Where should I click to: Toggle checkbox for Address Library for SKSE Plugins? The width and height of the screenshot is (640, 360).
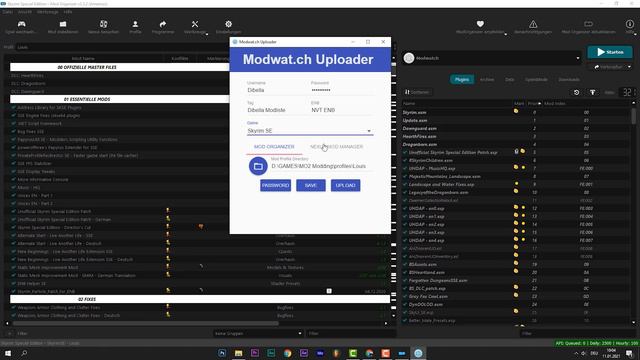pyautogui.click(x=13, y=108)
